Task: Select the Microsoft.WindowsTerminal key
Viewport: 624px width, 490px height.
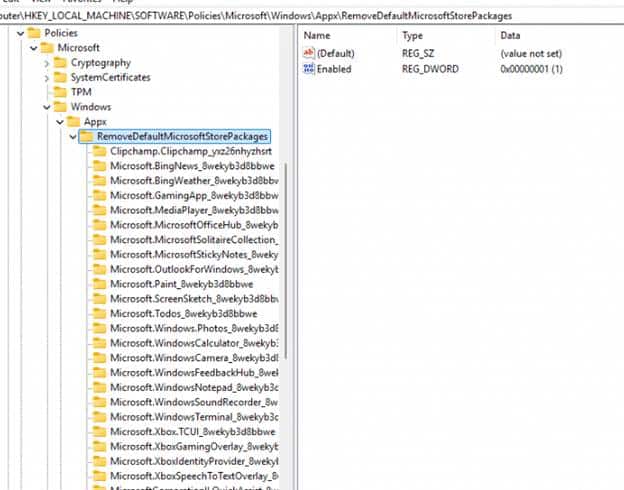Action: pyautogui.click(x=194, y=417)
